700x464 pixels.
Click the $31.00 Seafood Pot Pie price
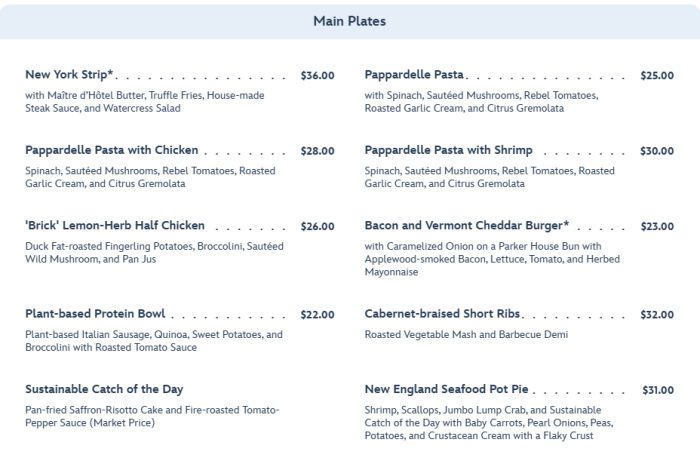657,390
